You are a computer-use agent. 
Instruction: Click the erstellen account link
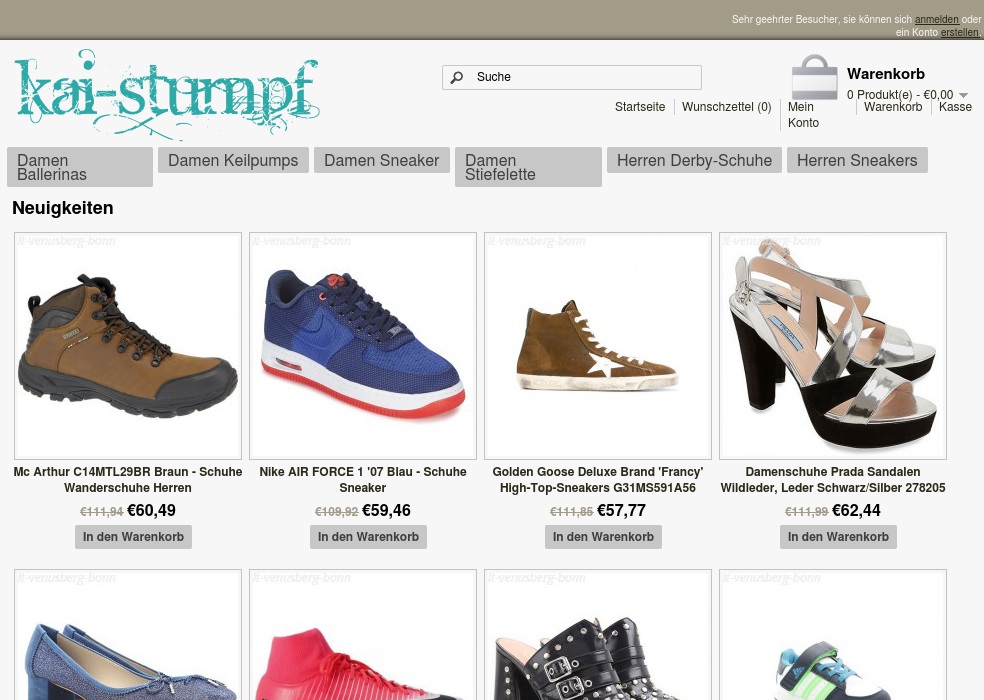tap(960, 32)
